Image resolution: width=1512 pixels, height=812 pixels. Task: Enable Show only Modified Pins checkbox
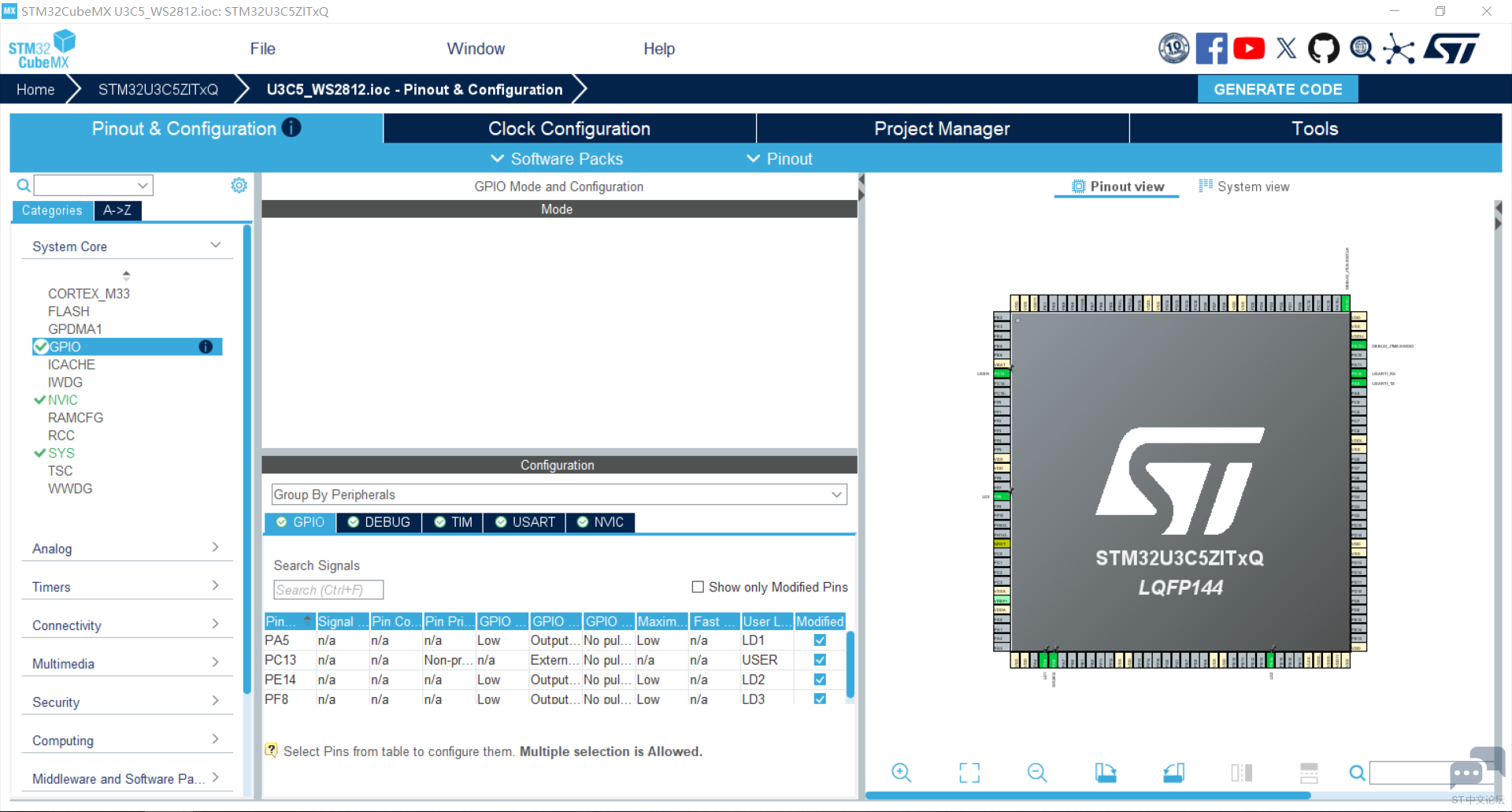click(698, 587)
